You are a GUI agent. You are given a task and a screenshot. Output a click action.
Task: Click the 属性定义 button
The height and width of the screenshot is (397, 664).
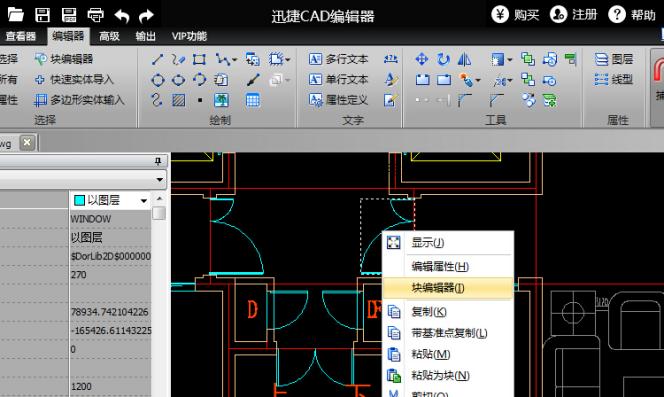pyautogui.click(x=339, y=100)
